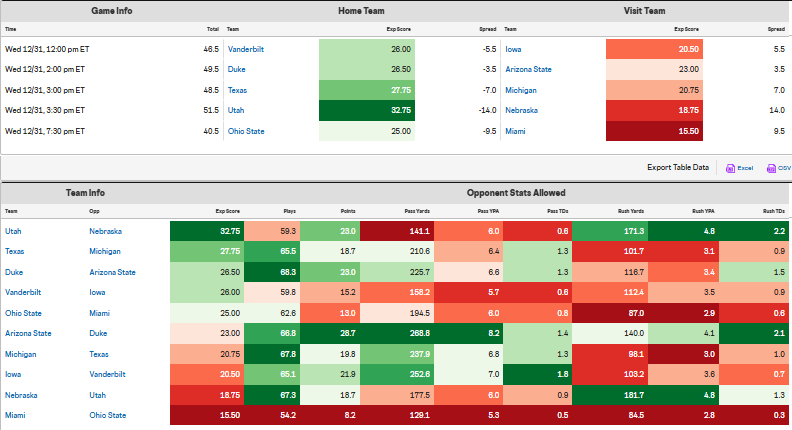Image resolution: width=792 pixels, height=430 pixels.
Task: Open Arizona State link in Team Info Team column
Action: coord(28,333)
